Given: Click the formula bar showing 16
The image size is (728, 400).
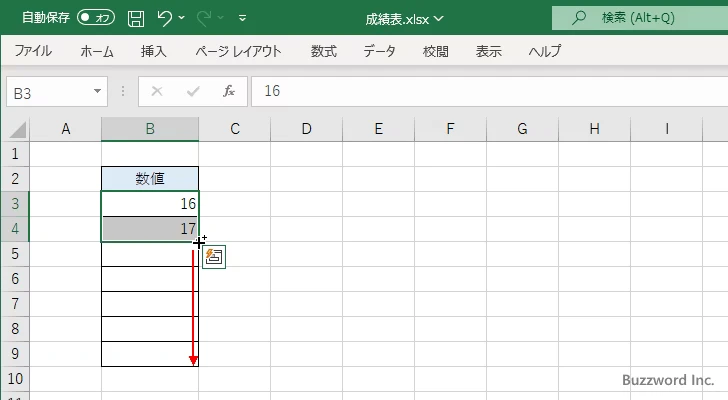Looking at the screenshot, I should tap(489, 91).
